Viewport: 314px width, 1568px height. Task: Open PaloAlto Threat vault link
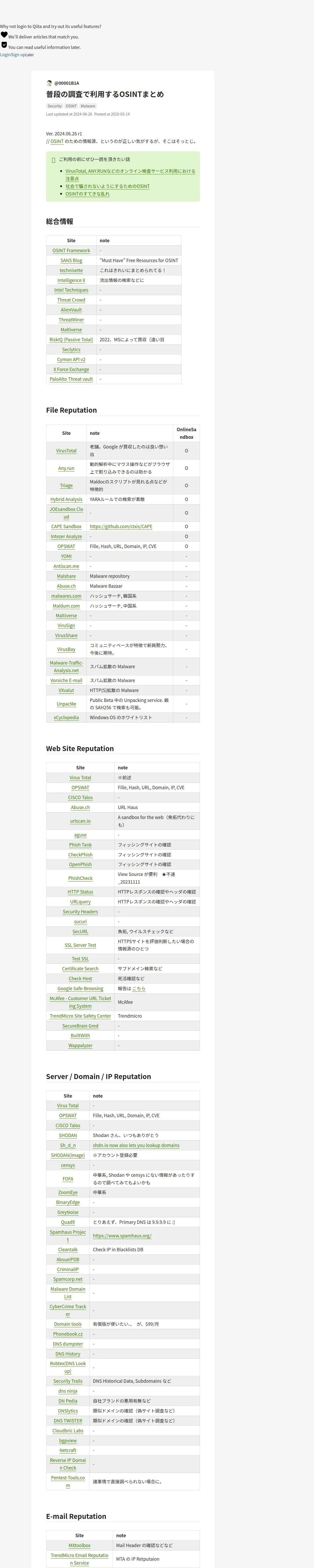[71, 379]
